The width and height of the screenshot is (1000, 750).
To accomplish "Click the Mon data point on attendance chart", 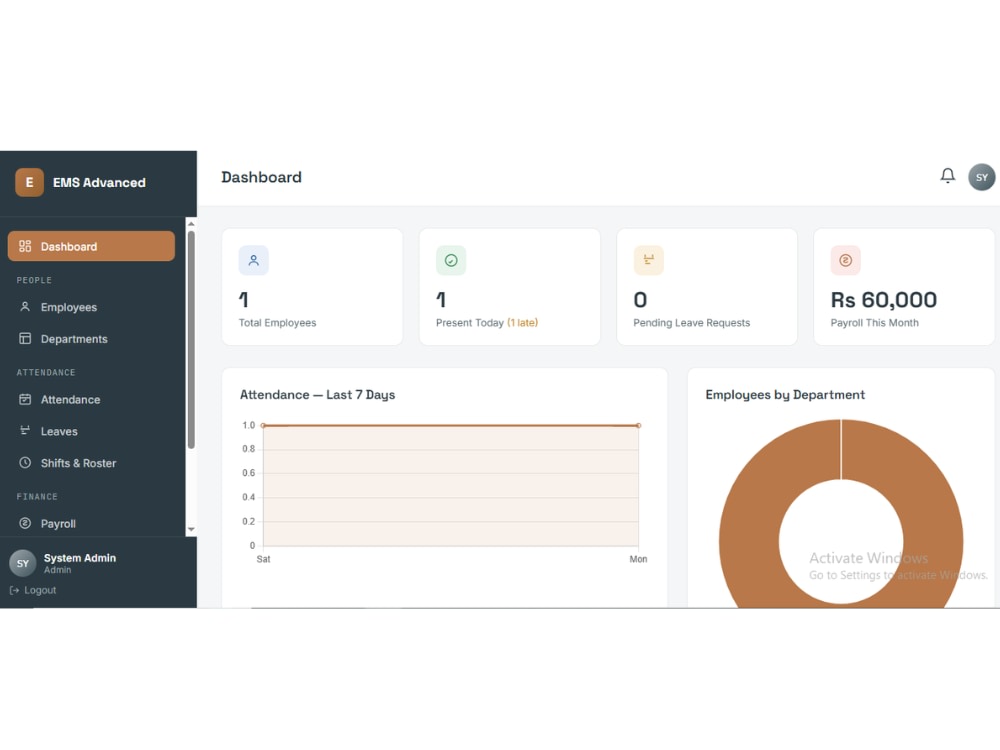I will point(638,425).
